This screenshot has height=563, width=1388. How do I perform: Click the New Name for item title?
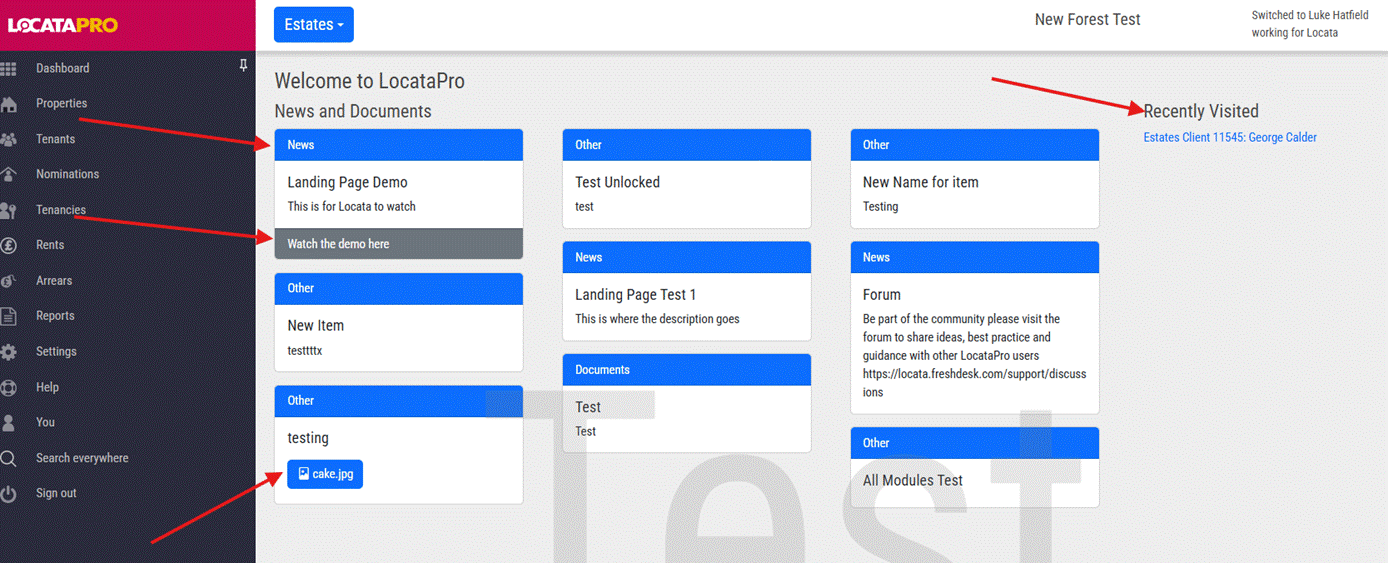coord(920,183)
